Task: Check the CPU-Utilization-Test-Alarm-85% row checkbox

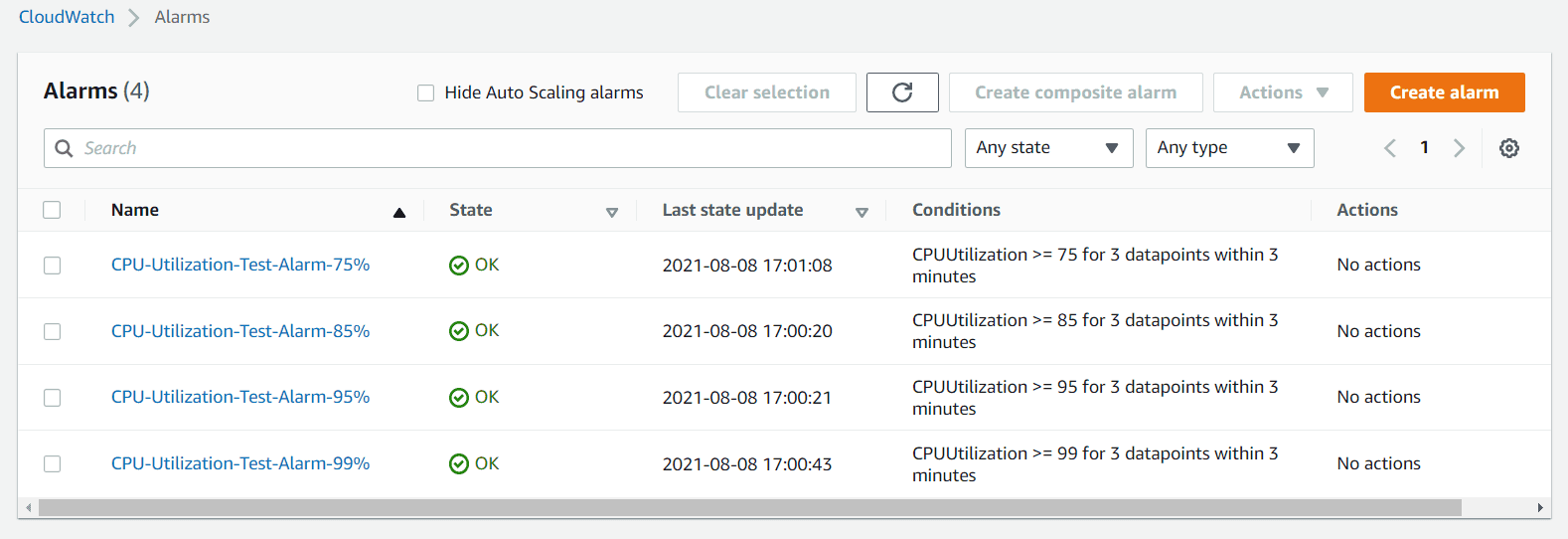Action: (x=53, y=331)
